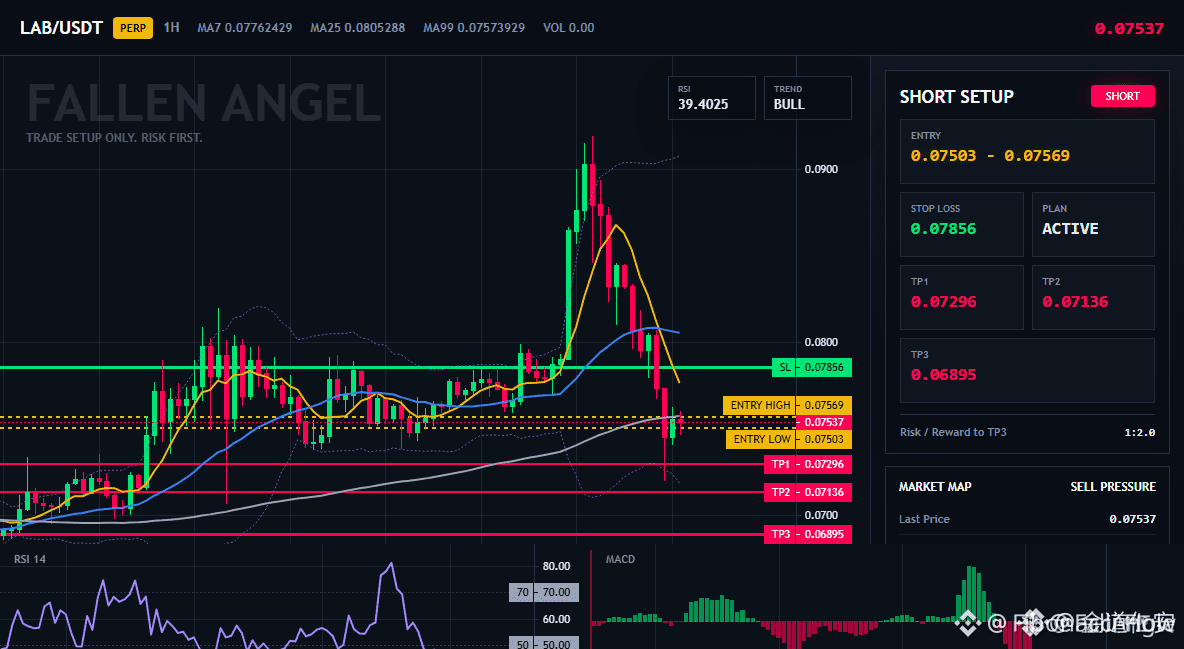Click the ENTRY LOW 0.07503 price tag
This screenshot has height=649, width=1184.
click(x=788, y=439)
